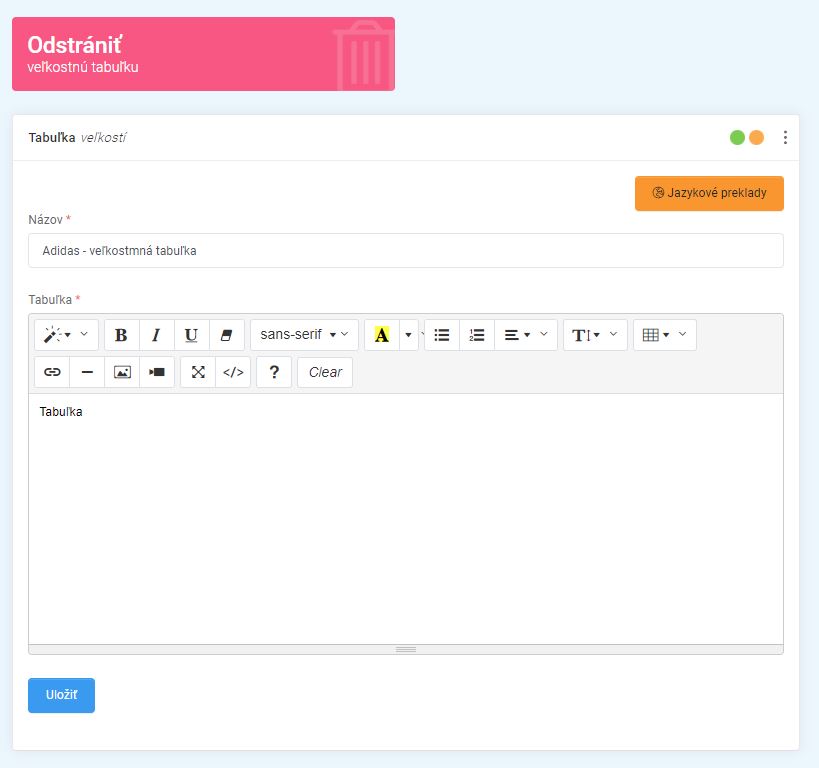Open the three-dot panel options menu

(785, 138)
